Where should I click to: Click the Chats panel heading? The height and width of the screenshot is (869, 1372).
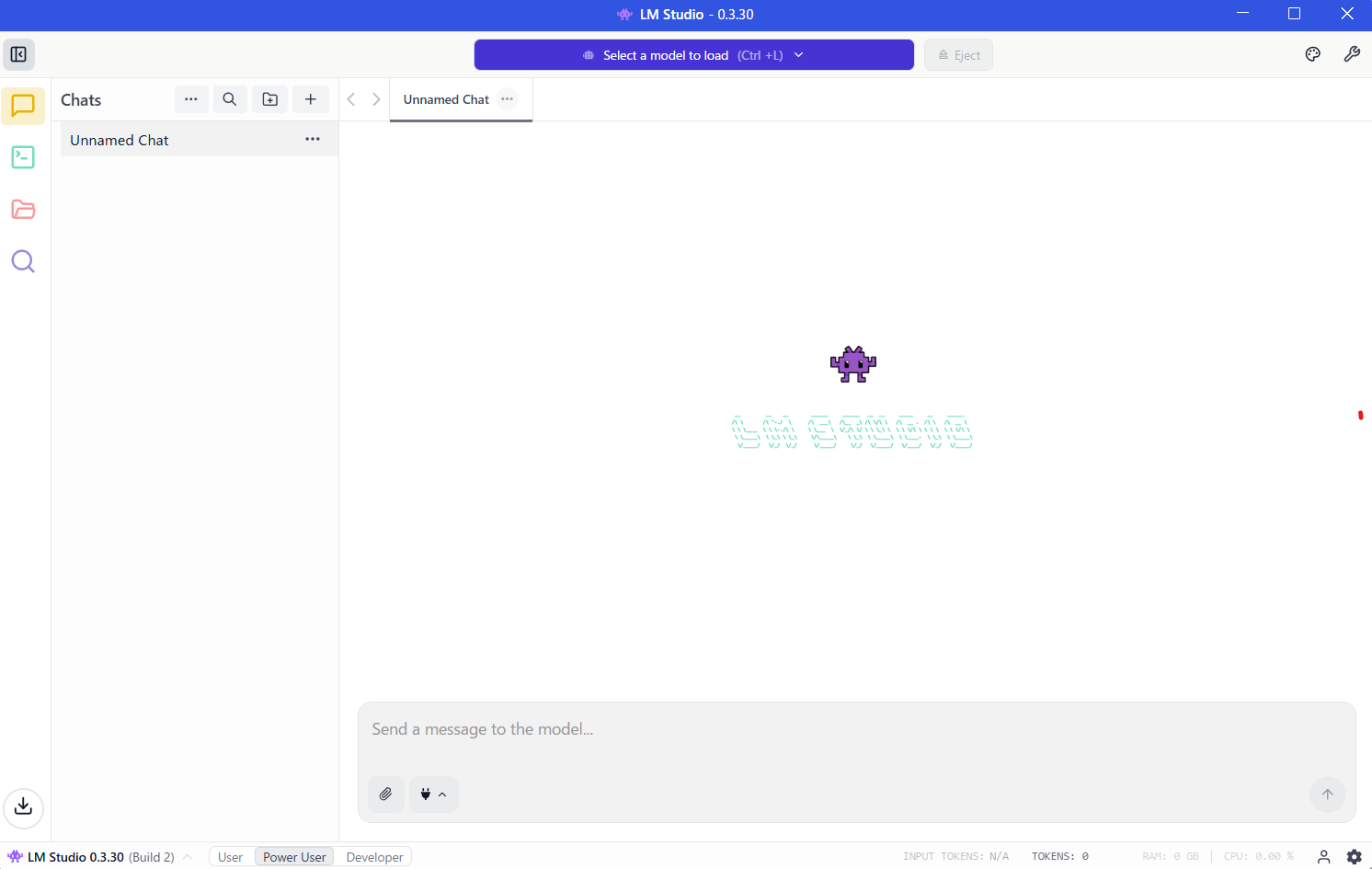[x=81, y=100]
